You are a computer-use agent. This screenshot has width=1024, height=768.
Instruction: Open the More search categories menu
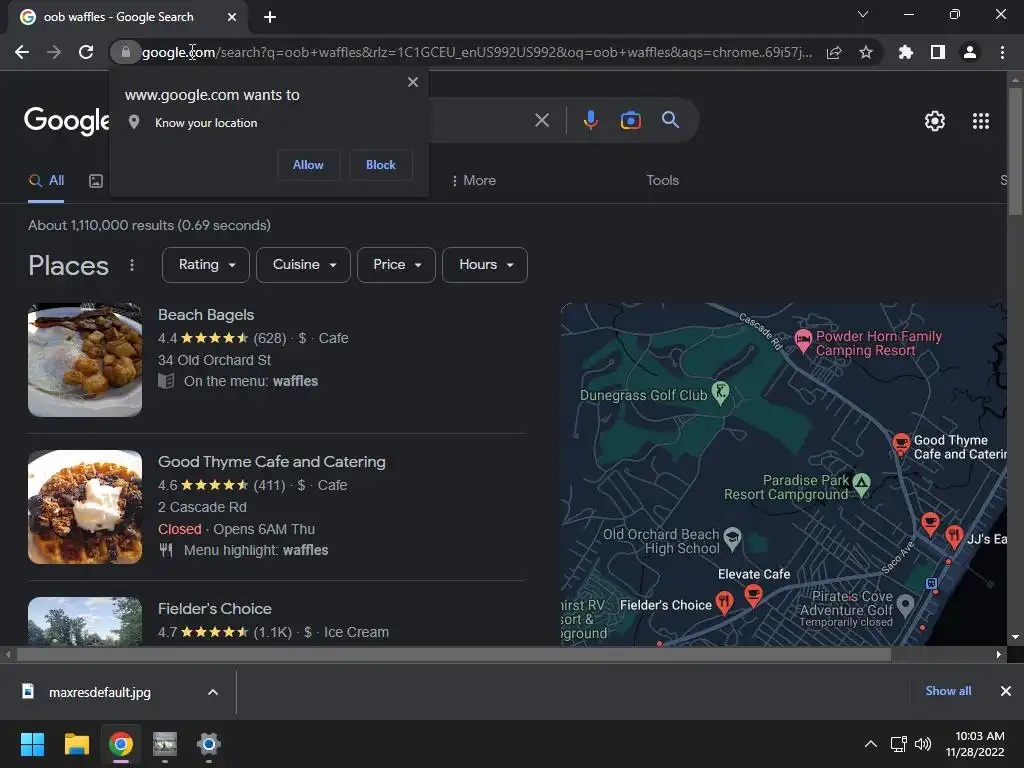click(473, 180)
